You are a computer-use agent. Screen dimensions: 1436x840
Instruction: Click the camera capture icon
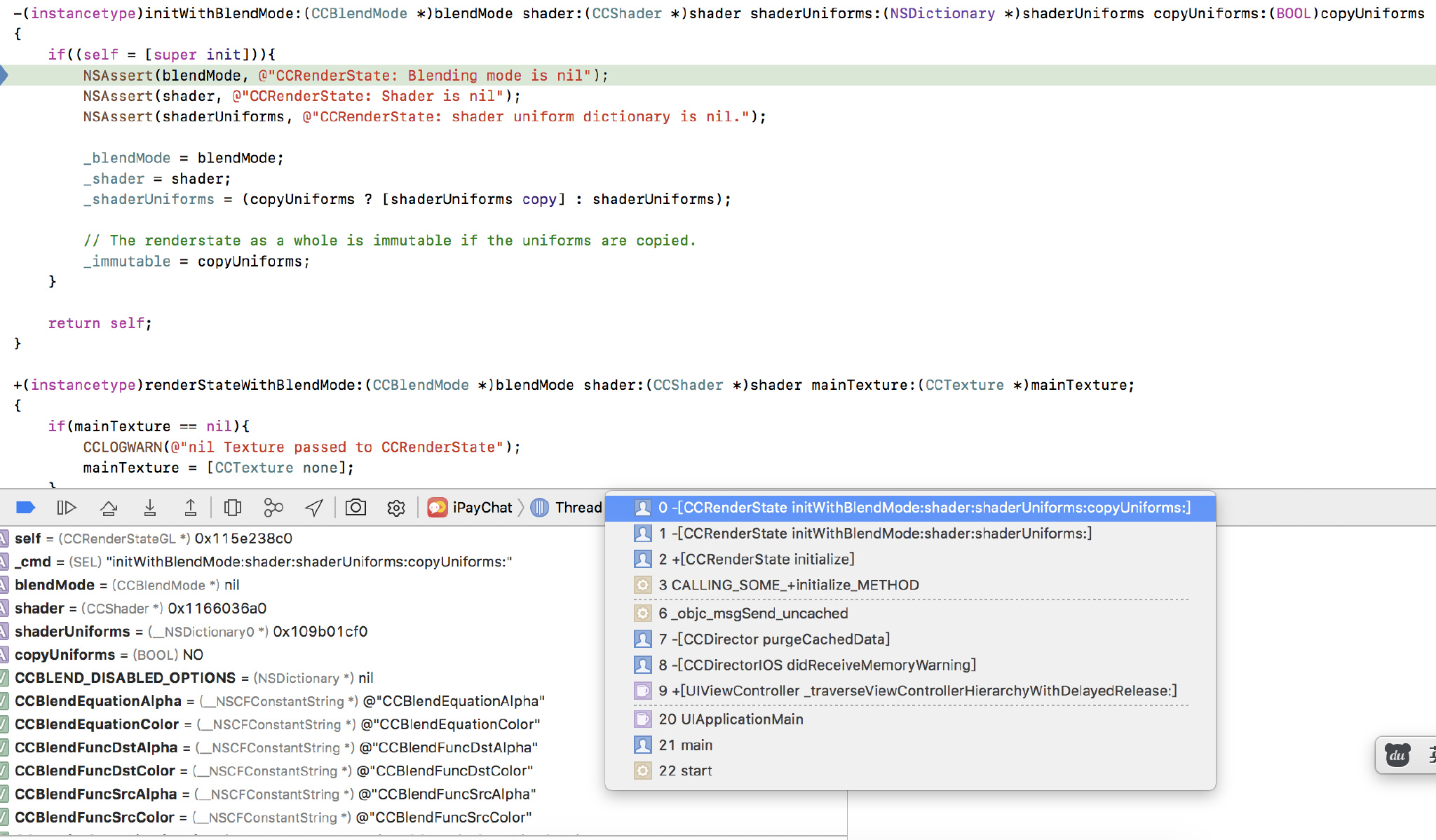pyautogui.click(x=355, y=507)
